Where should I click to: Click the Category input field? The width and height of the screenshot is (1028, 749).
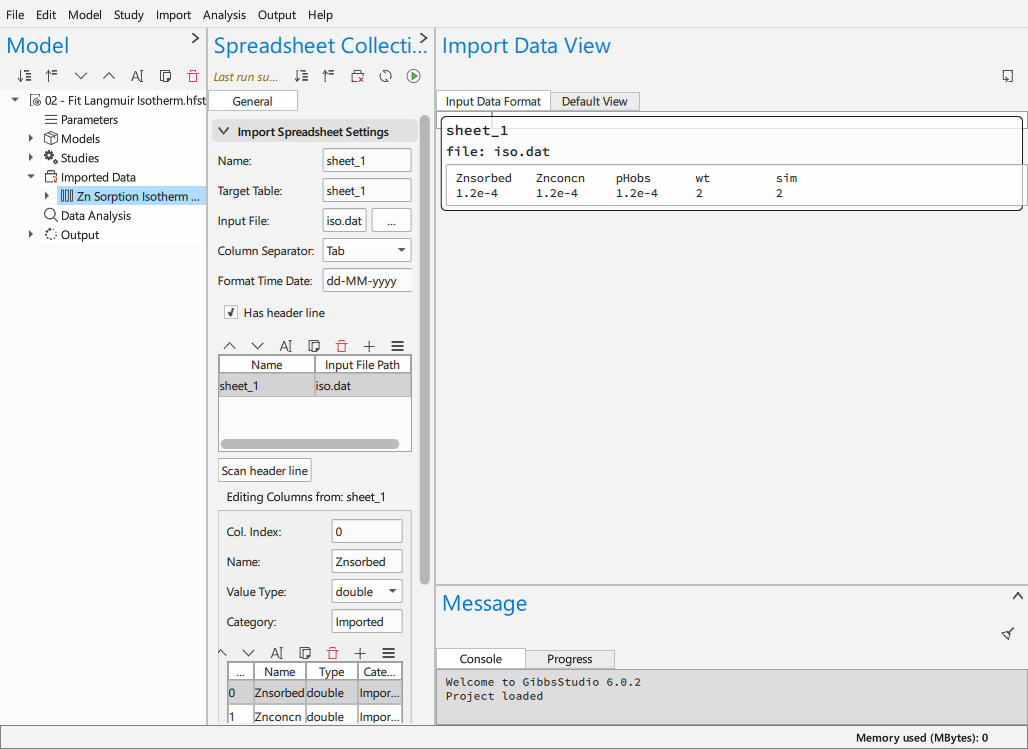pos(367,622)
